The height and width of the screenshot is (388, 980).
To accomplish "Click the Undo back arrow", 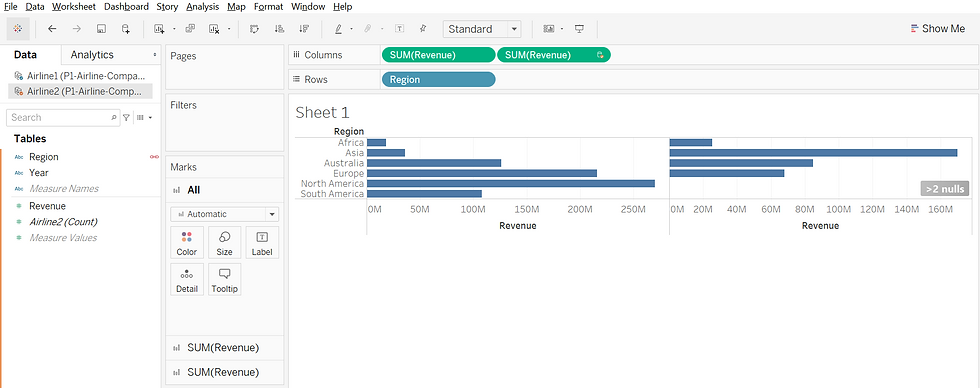I will coord(52,29).
